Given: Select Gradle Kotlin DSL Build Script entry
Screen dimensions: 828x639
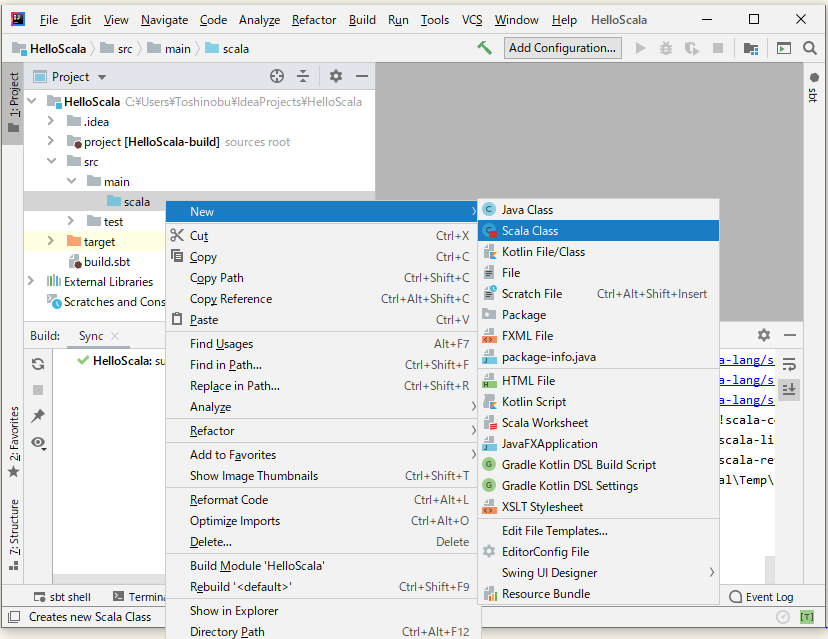Looking at the screenshot, I should (598, 465).
